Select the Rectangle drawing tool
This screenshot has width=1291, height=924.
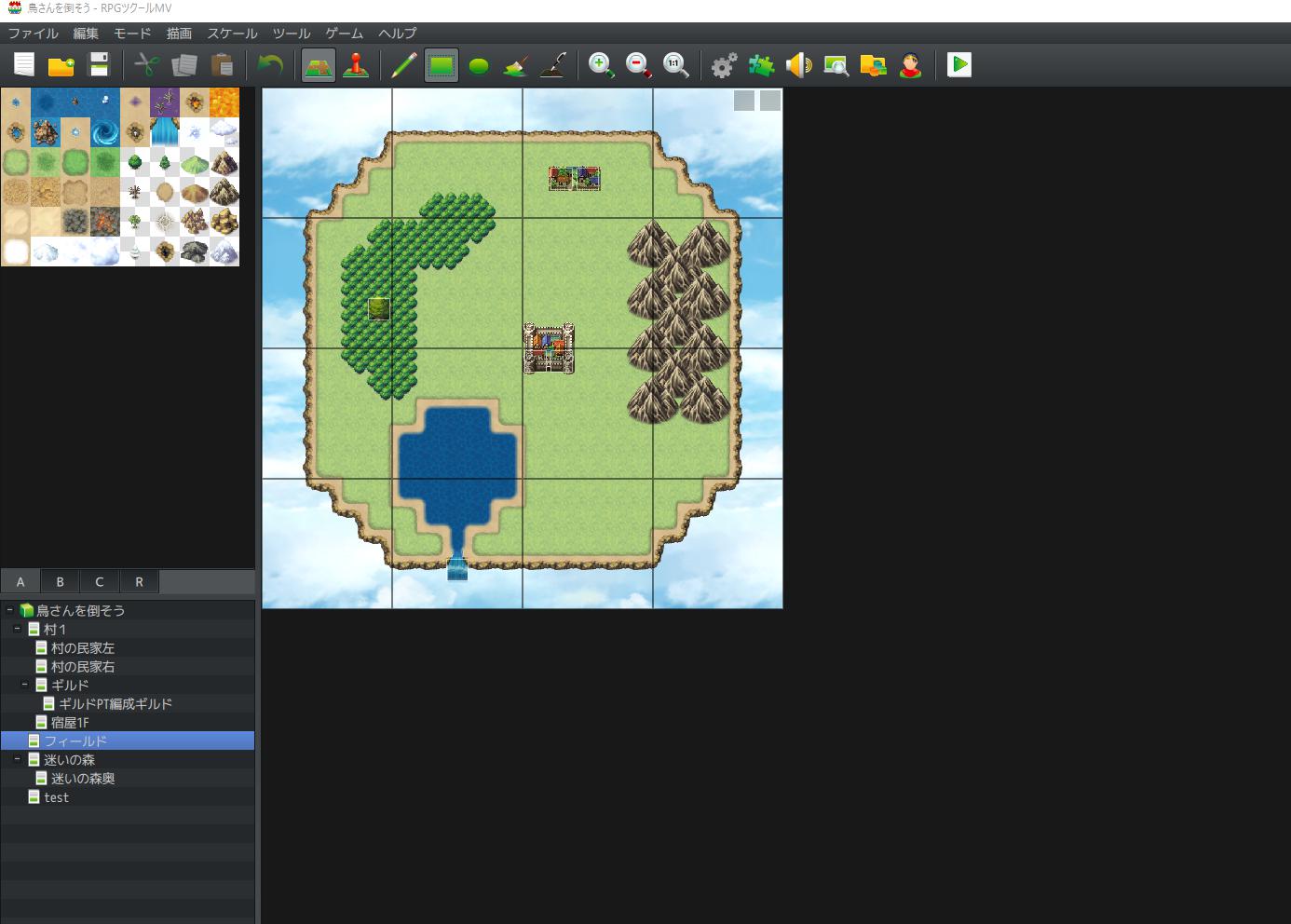point(442,65)
